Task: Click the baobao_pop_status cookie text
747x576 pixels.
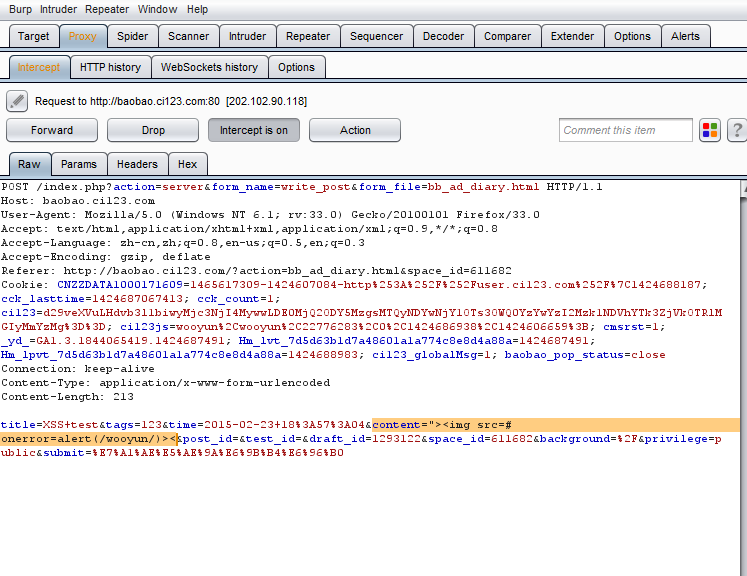Action: 585,355
